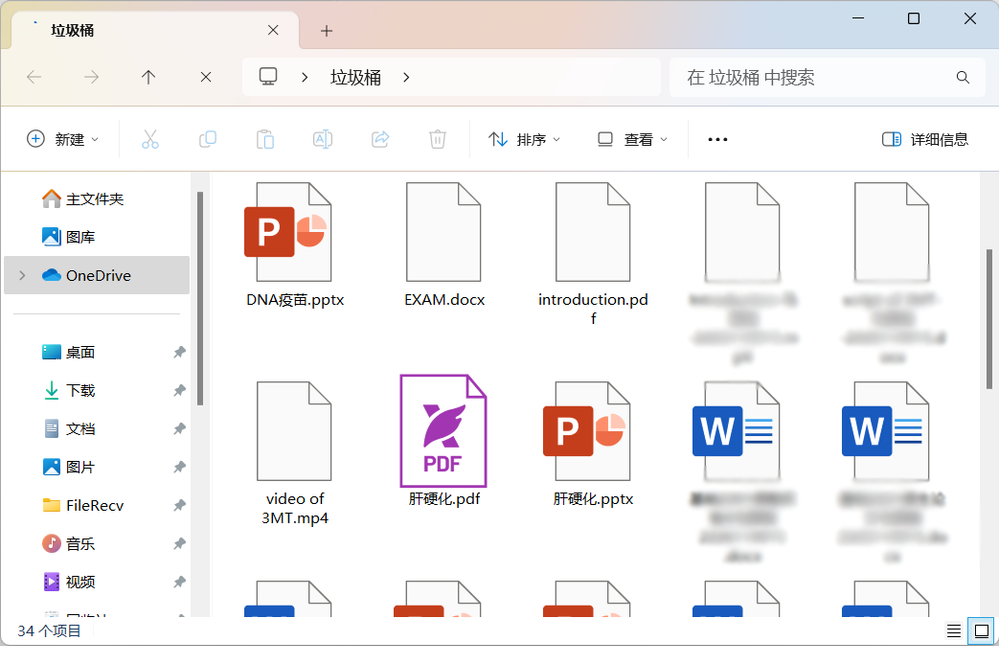999x646 pixels.
Task: Go back with the left arrow
Action: click(34, 78)
